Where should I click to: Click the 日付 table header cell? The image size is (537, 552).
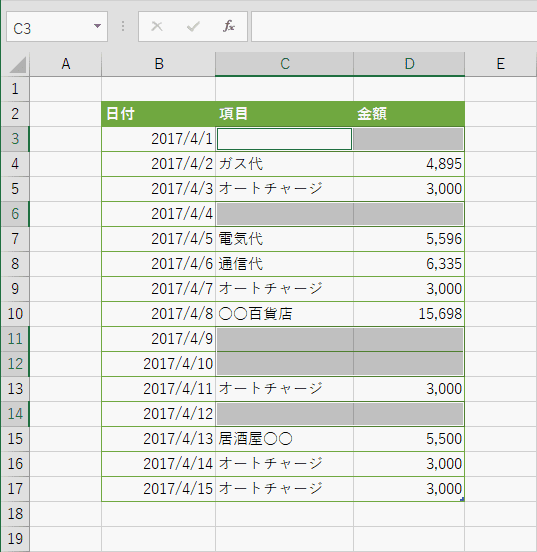[158, 114]
